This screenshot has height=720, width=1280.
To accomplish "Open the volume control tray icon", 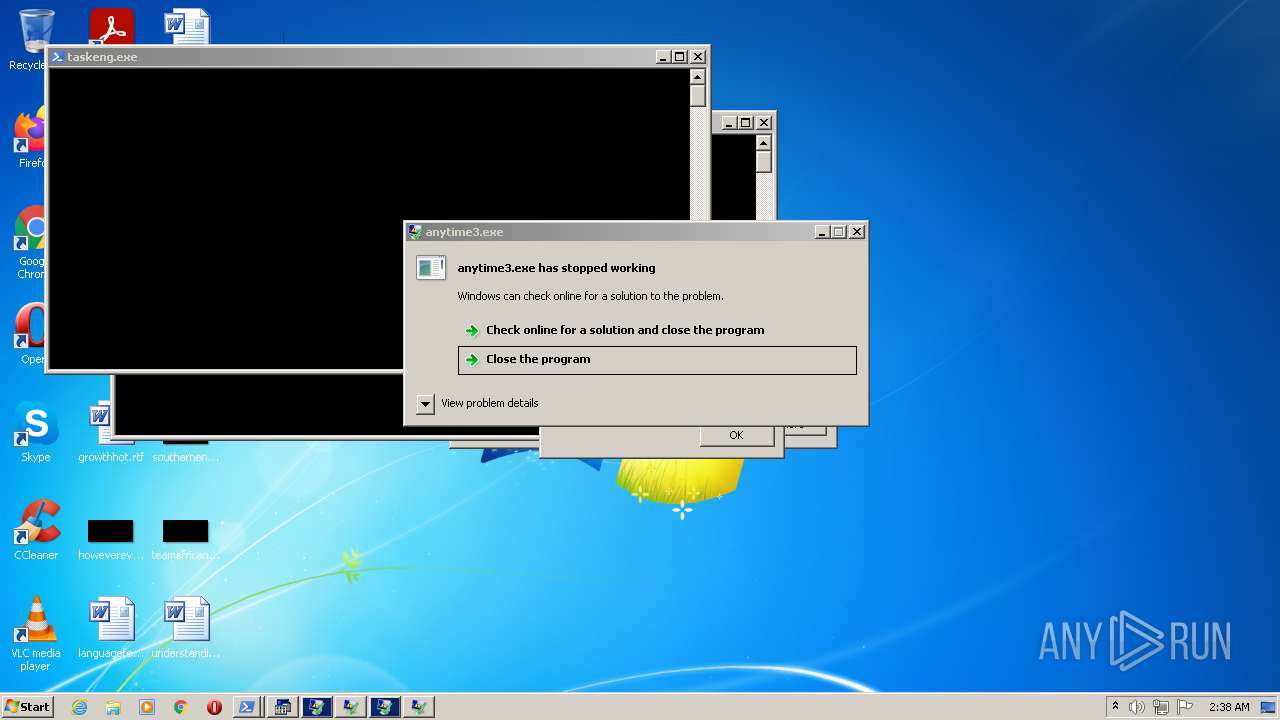I will pyautogui.click(x=1137, y=707).
